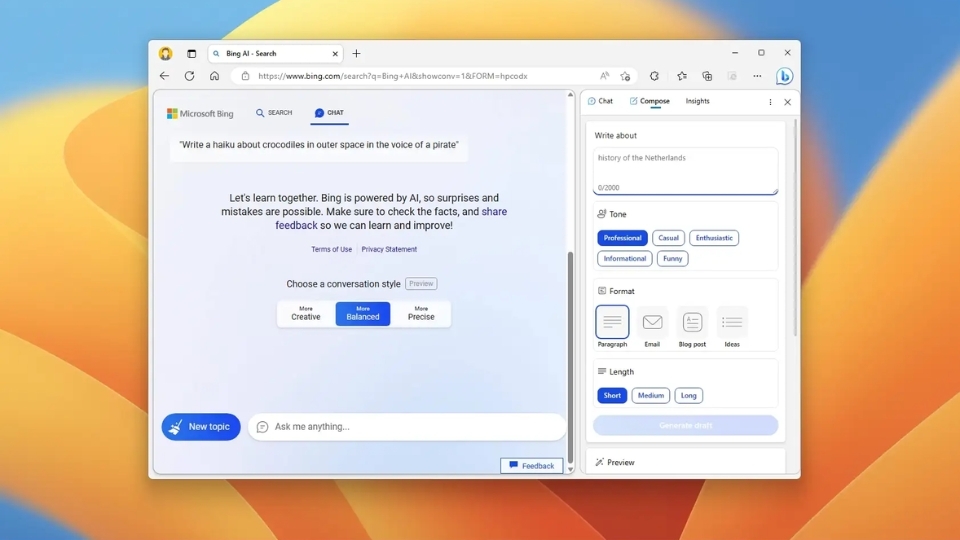Set length to Short
The height and width of the screenshot is (540, 960).
coord(612,396)
